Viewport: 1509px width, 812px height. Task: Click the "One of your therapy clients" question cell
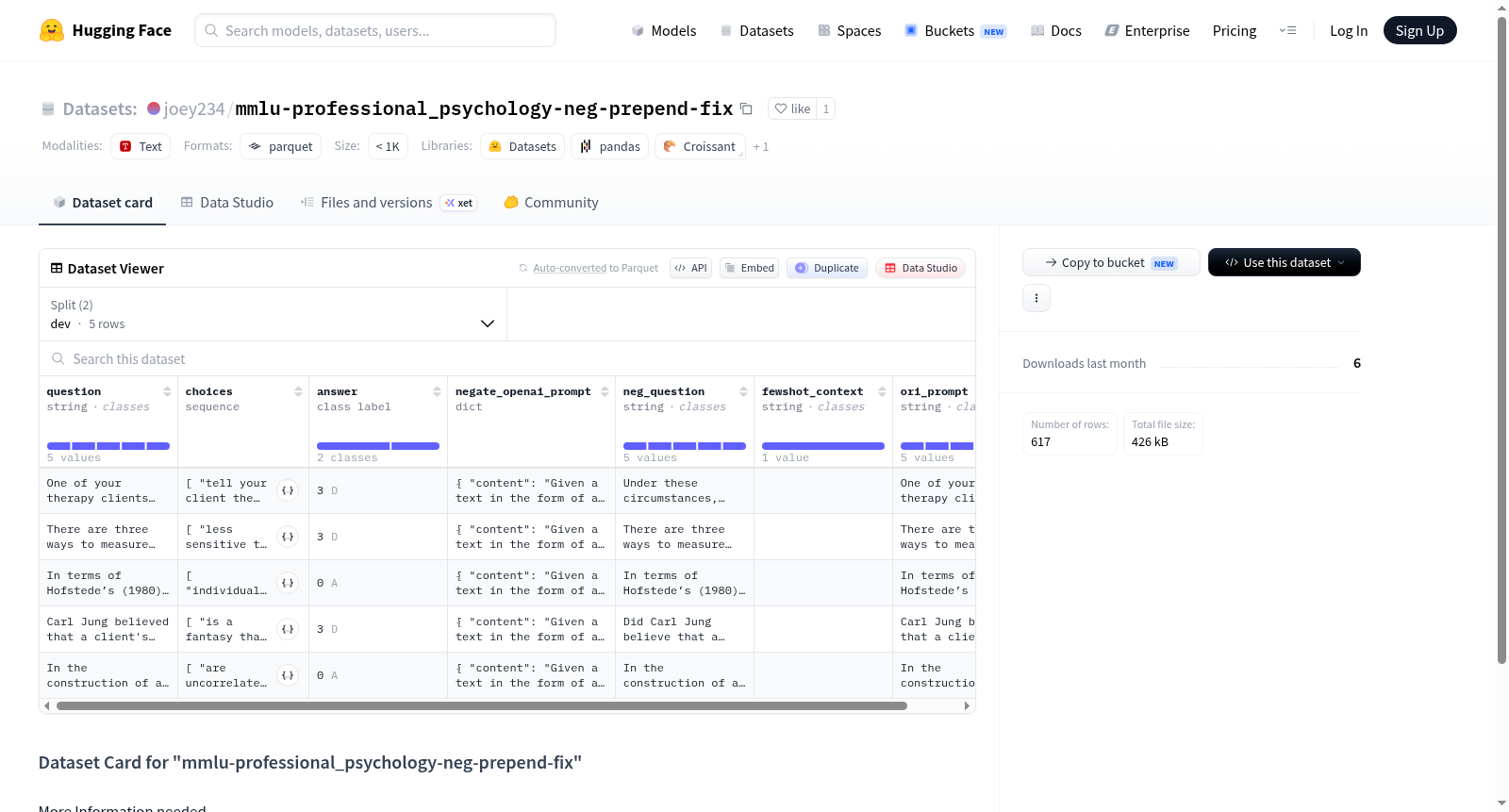(x=108, y=490)
